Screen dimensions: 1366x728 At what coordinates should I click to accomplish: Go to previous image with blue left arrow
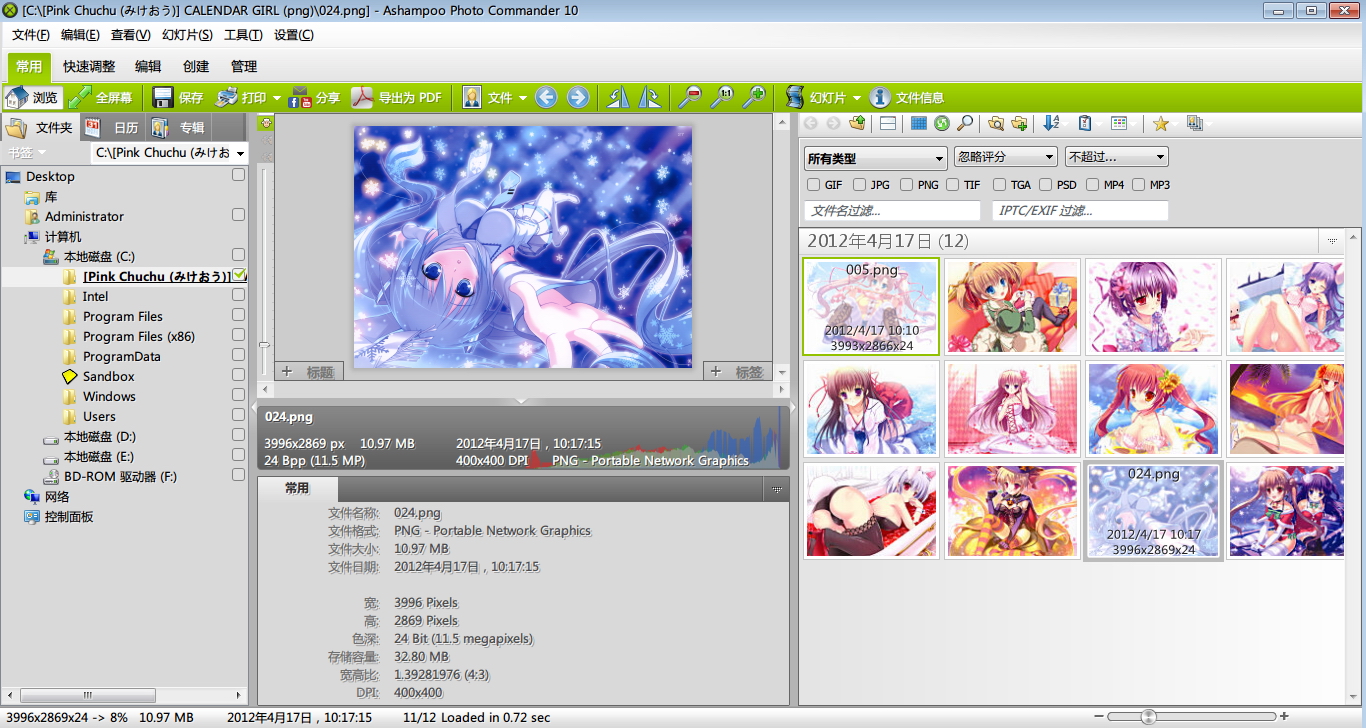pyautogui.click(x=546, y=97)
